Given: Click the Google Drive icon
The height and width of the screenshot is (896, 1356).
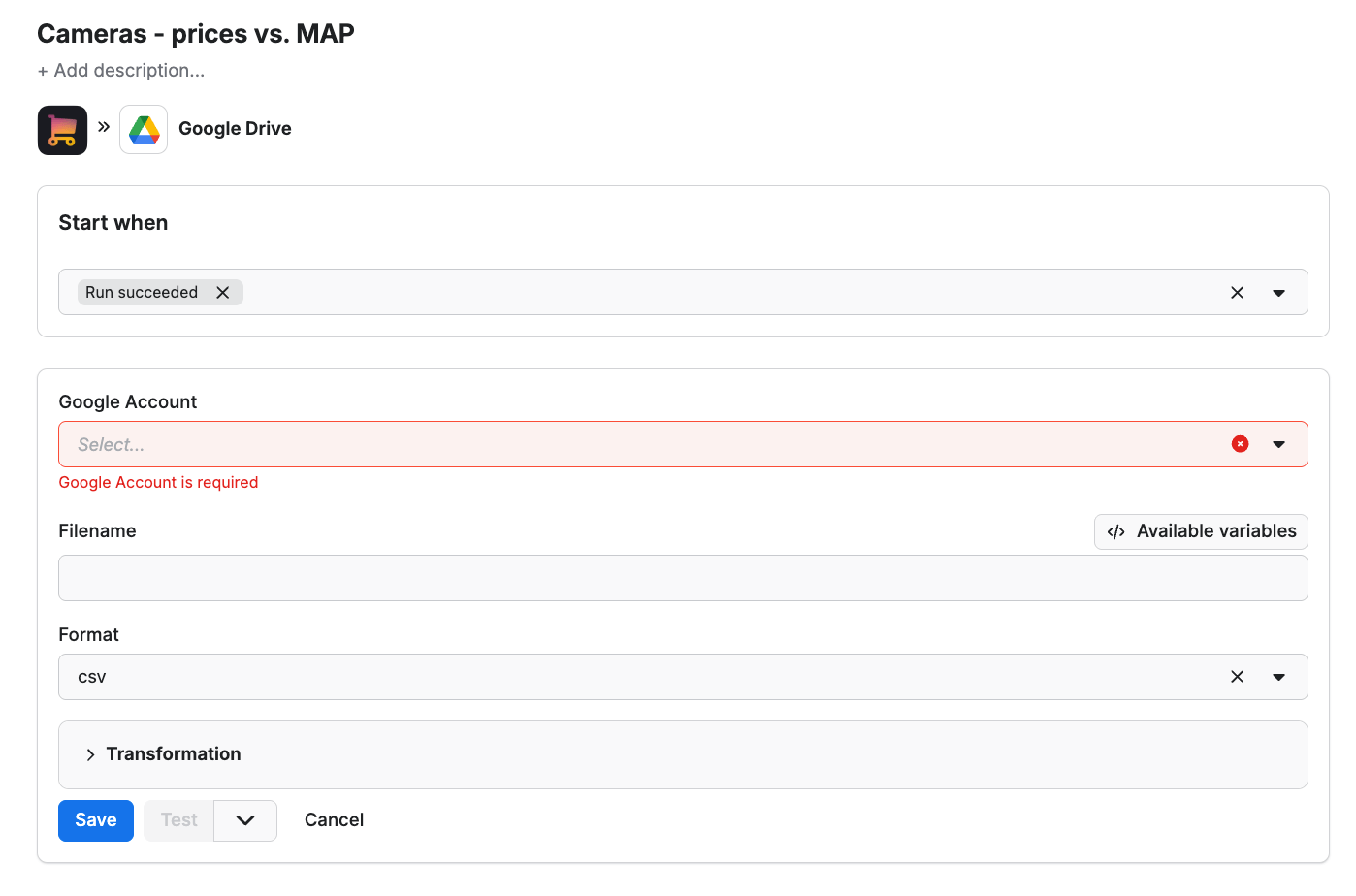Looking at the screenshot, I should [x=144, y=128].
